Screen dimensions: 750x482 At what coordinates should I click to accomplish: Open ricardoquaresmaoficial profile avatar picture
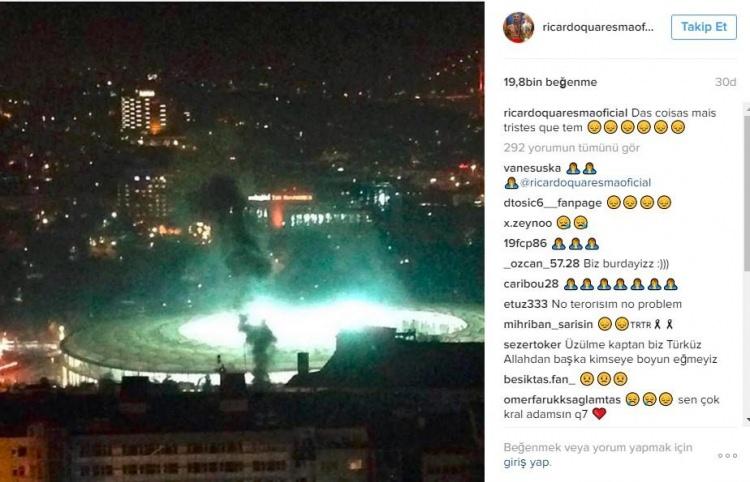[x=518, y=27]
